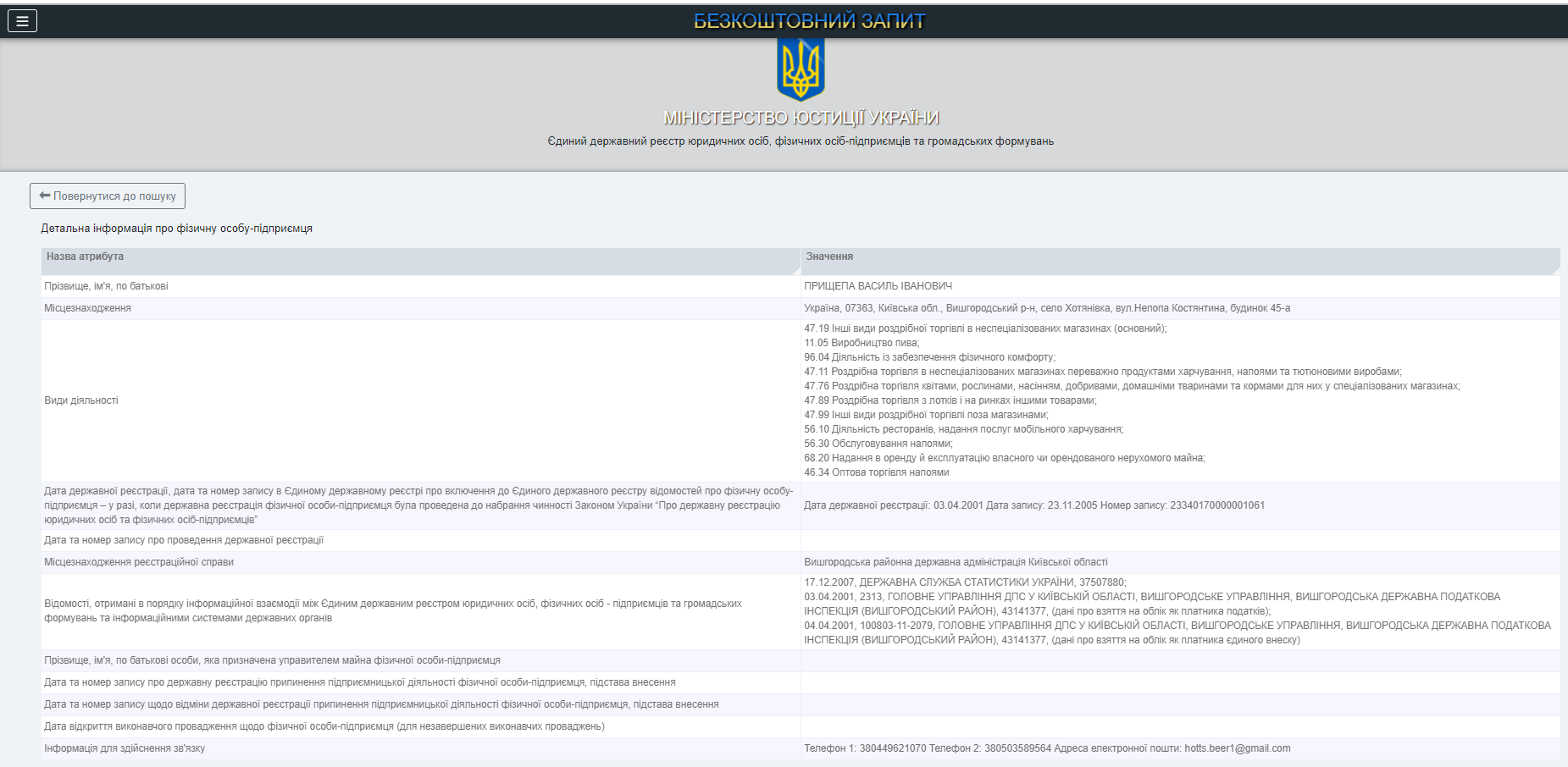The height and width of the screenshot is (767, 1568).
Task: Click the record number 23340170000001061
Action: [x=1216, y=505]
